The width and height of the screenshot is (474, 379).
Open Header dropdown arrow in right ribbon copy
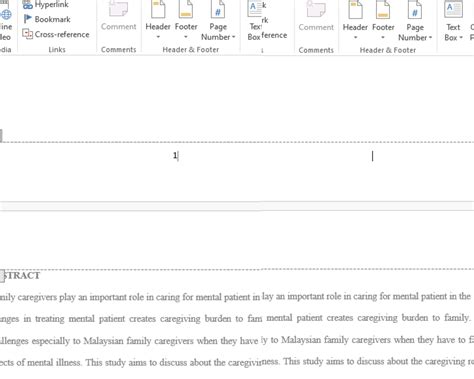355,38
